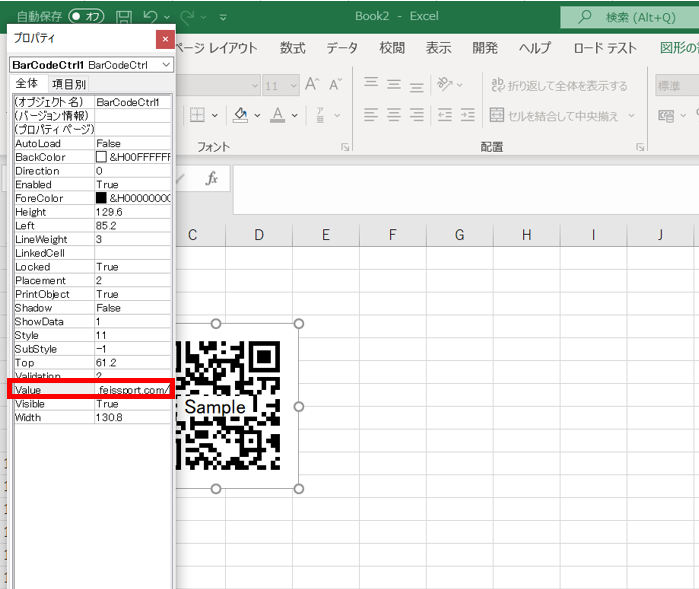Open the Font Color dropdown arrow
The image size is (699, 589).
[x=295, y=115]
